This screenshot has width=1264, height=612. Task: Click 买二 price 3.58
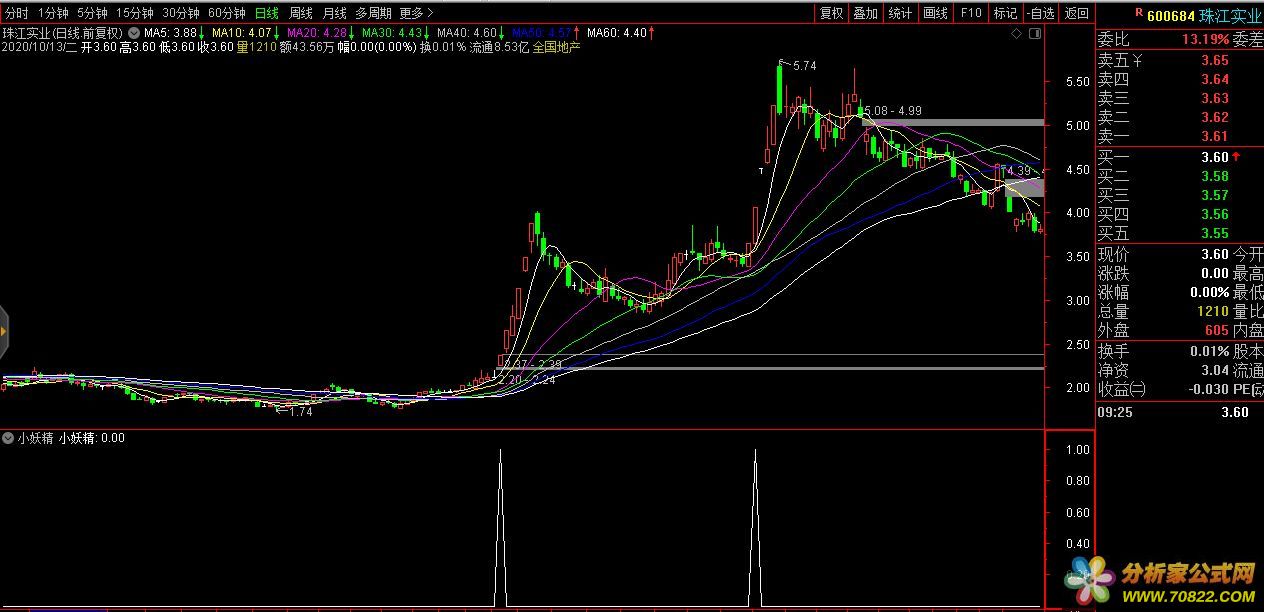point(1215,176)
